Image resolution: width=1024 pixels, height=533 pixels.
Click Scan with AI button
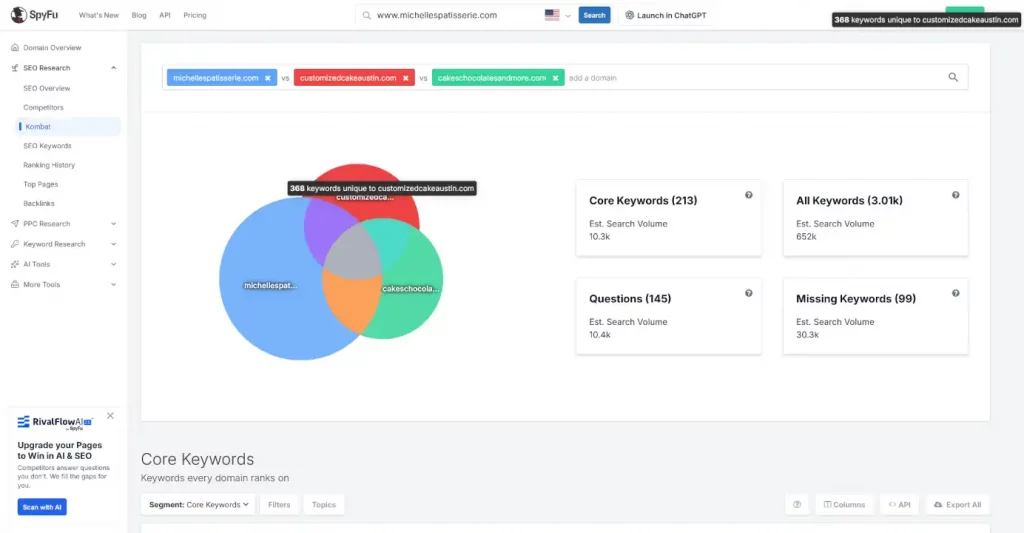click(x=42, y=507)
